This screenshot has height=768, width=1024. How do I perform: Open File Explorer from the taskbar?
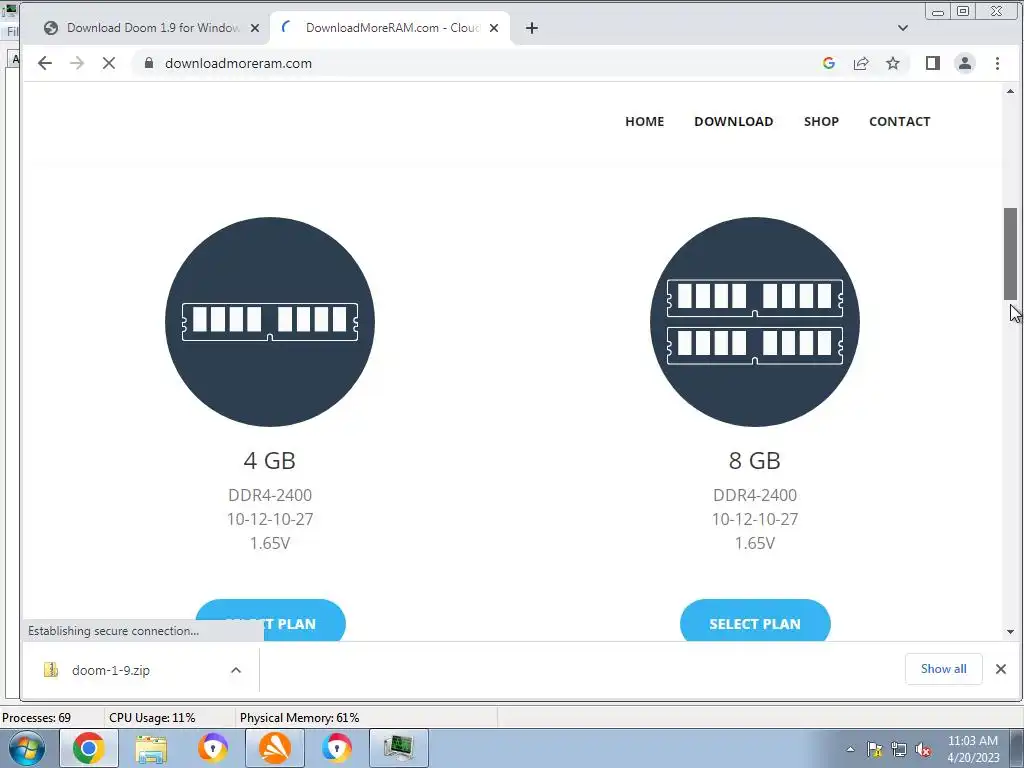coord(151,748)
